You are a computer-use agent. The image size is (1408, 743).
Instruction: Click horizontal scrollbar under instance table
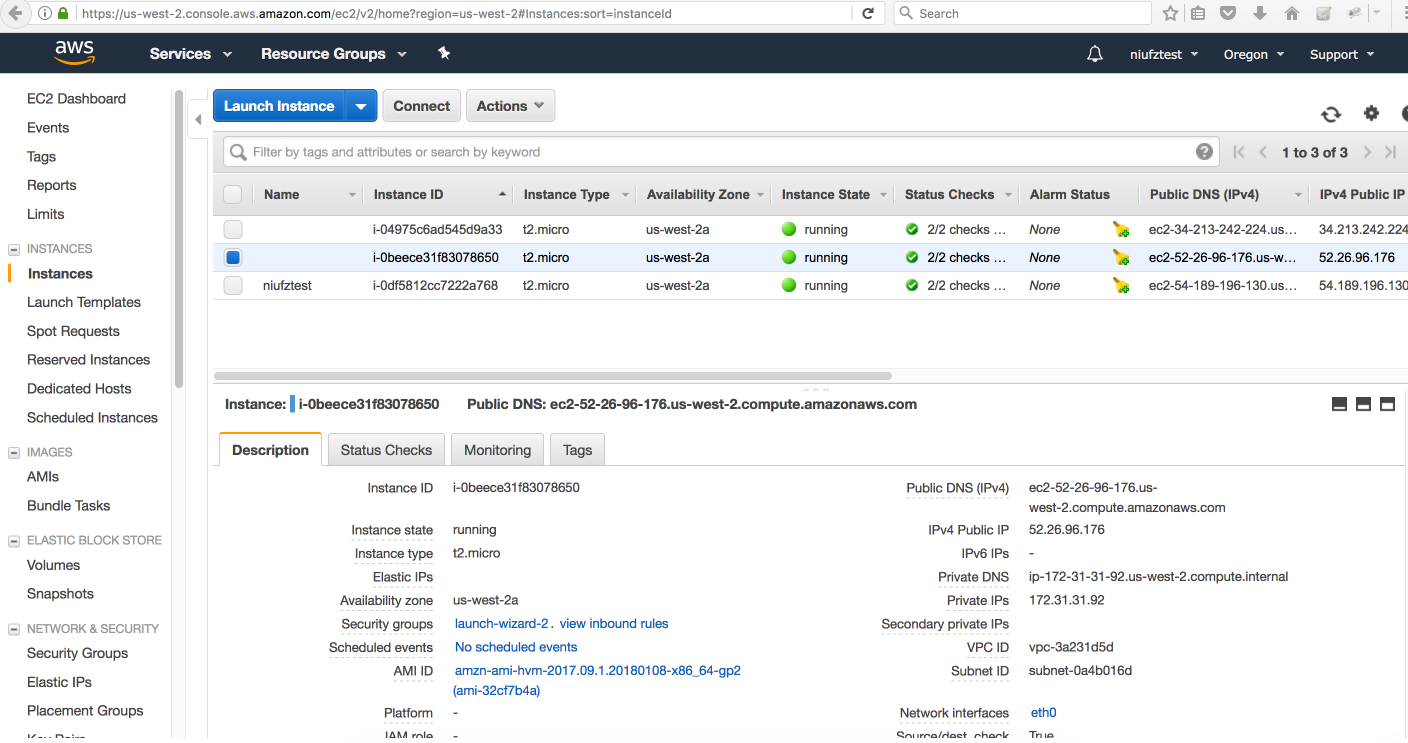552,376
